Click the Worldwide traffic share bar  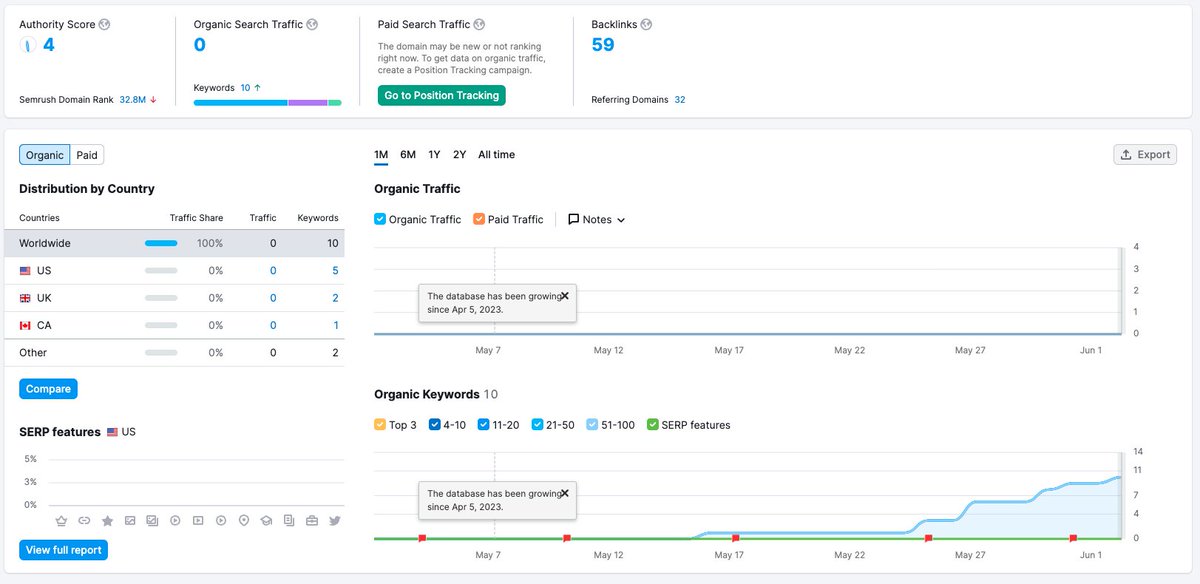161,243
